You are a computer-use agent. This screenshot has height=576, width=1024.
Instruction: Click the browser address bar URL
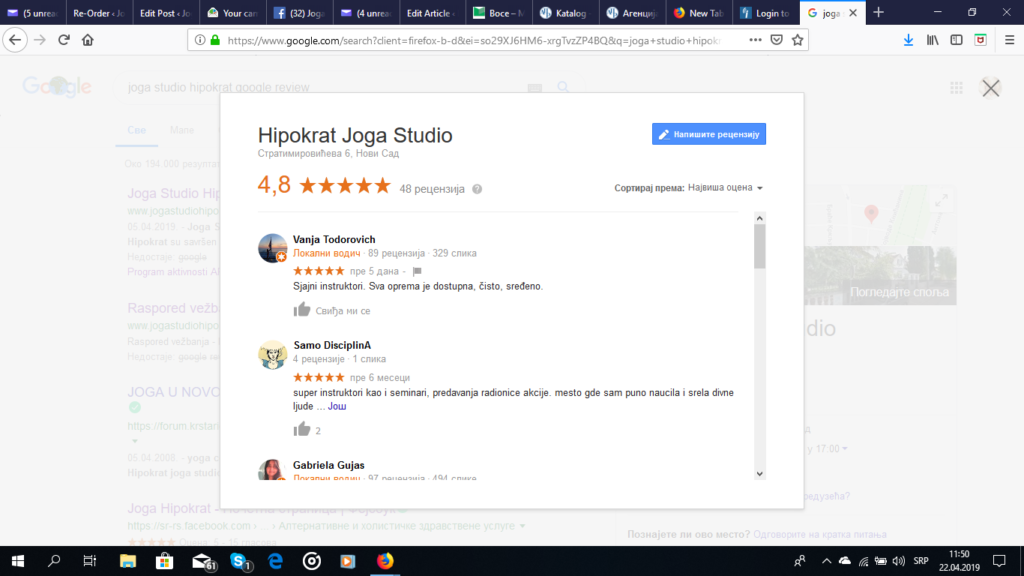[x=473, y=40]
